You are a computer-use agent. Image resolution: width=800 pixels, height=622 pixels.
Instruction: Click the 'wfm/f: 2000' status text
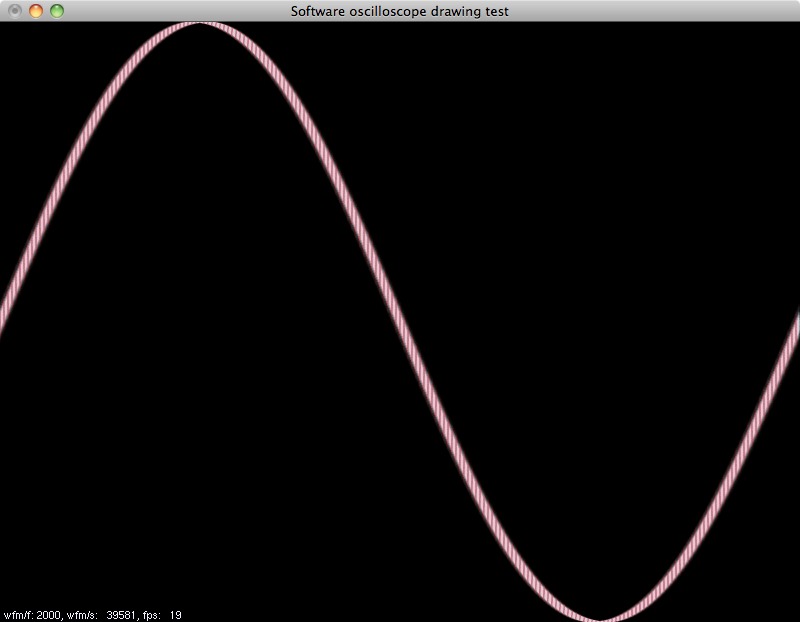[x=32, y=615]
